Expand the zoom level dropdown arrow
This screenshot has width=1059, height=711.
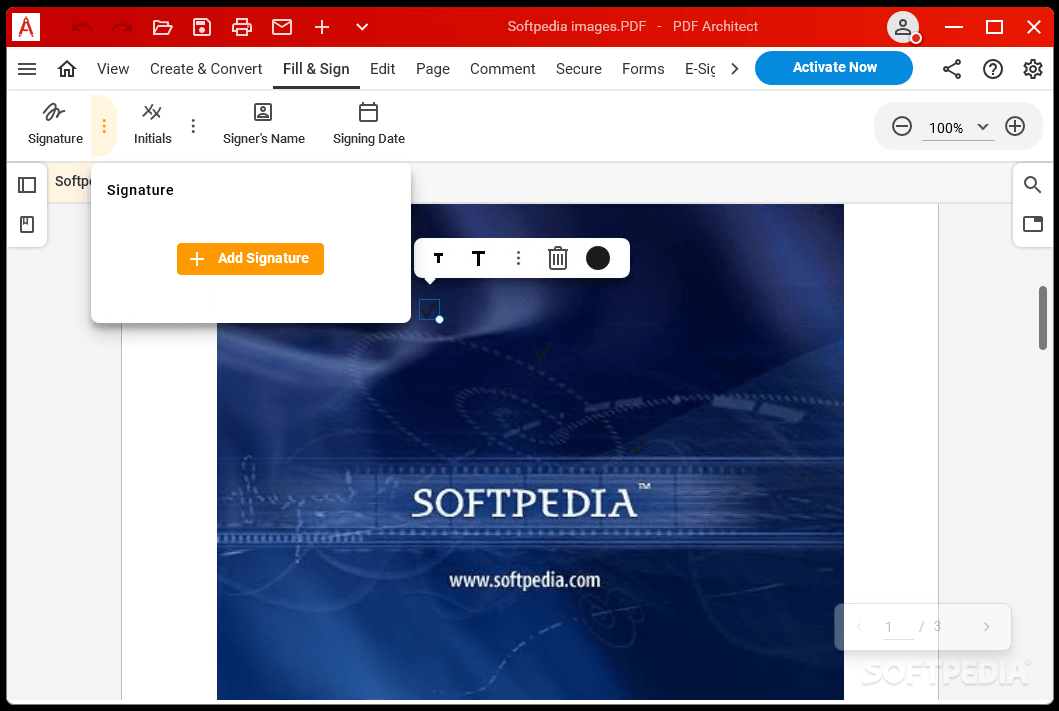pos(983,127)
